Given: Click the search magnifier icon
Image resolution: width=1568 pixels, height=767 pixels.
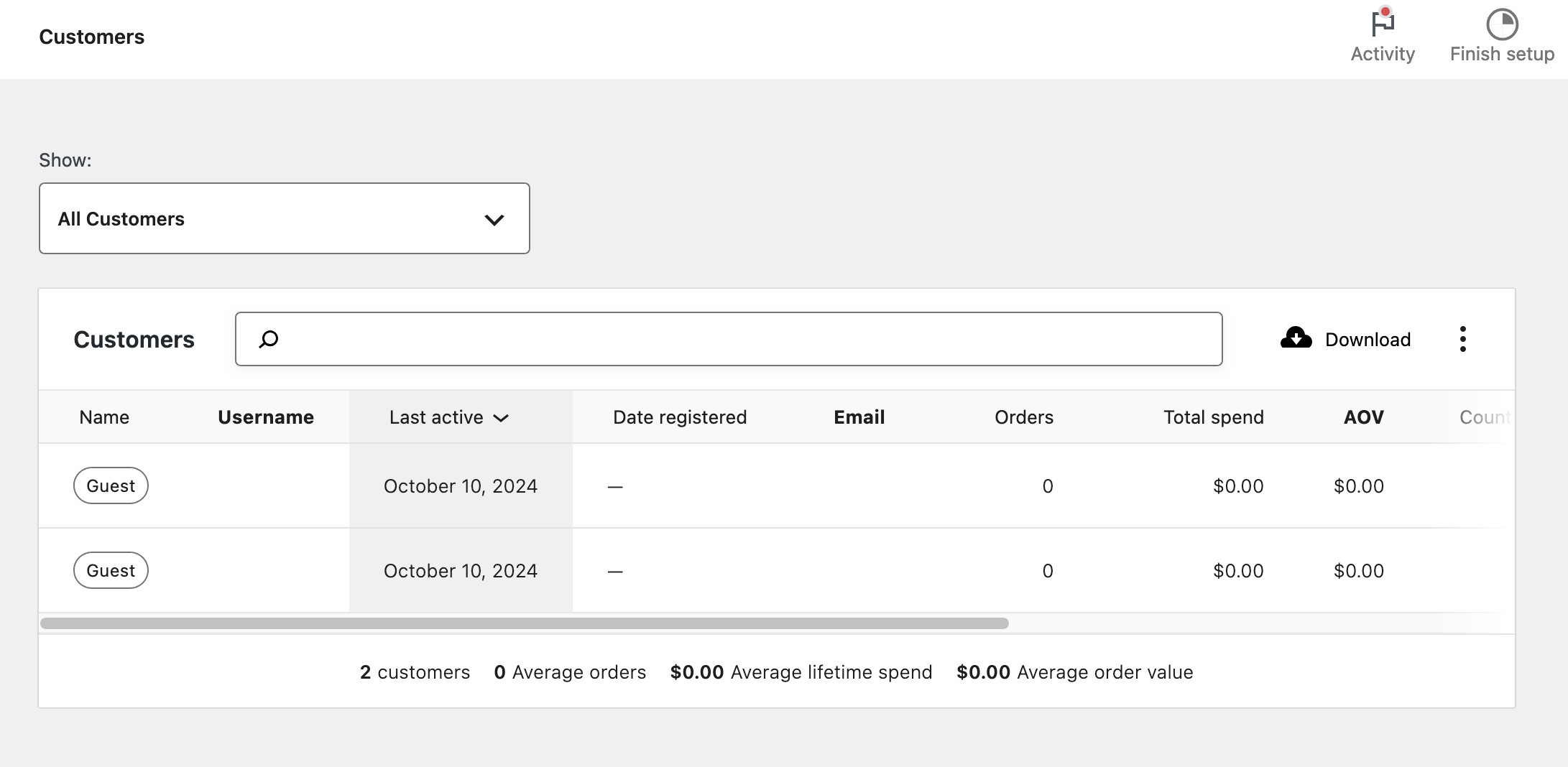Looking at the screenshot, I should 268,339.
